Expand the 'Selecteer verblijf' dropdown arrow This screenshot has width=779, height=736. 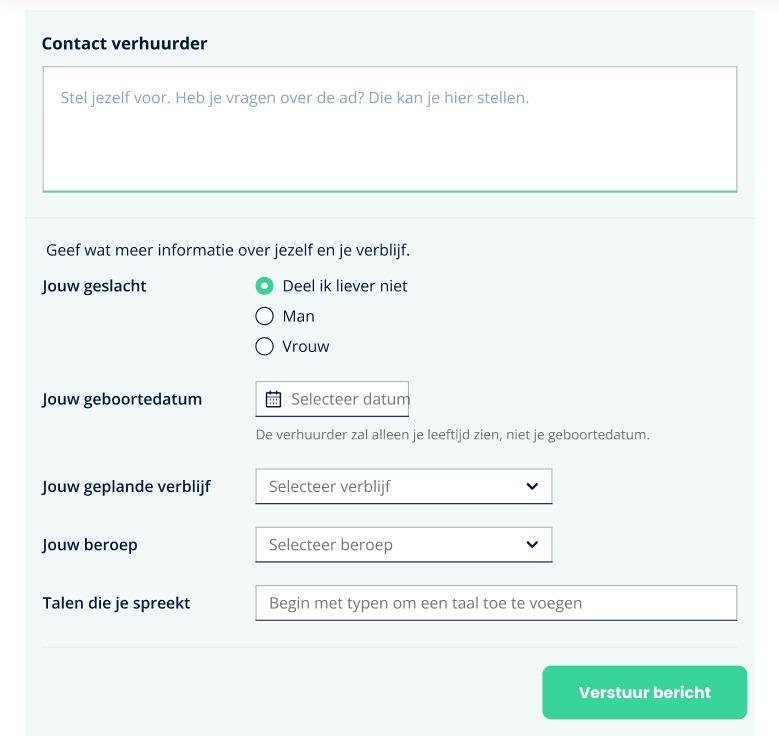(x=531, y=487)
